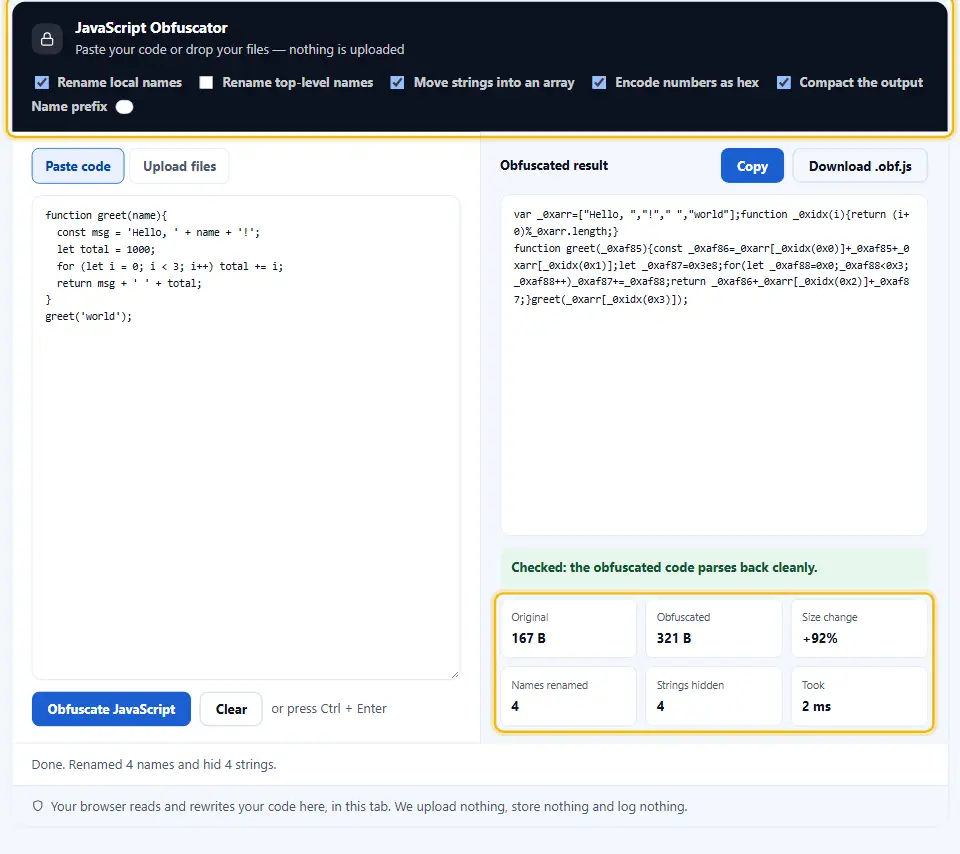
Task: Uncheck Encode numbers as hex
Action: [x=599, y=83]
